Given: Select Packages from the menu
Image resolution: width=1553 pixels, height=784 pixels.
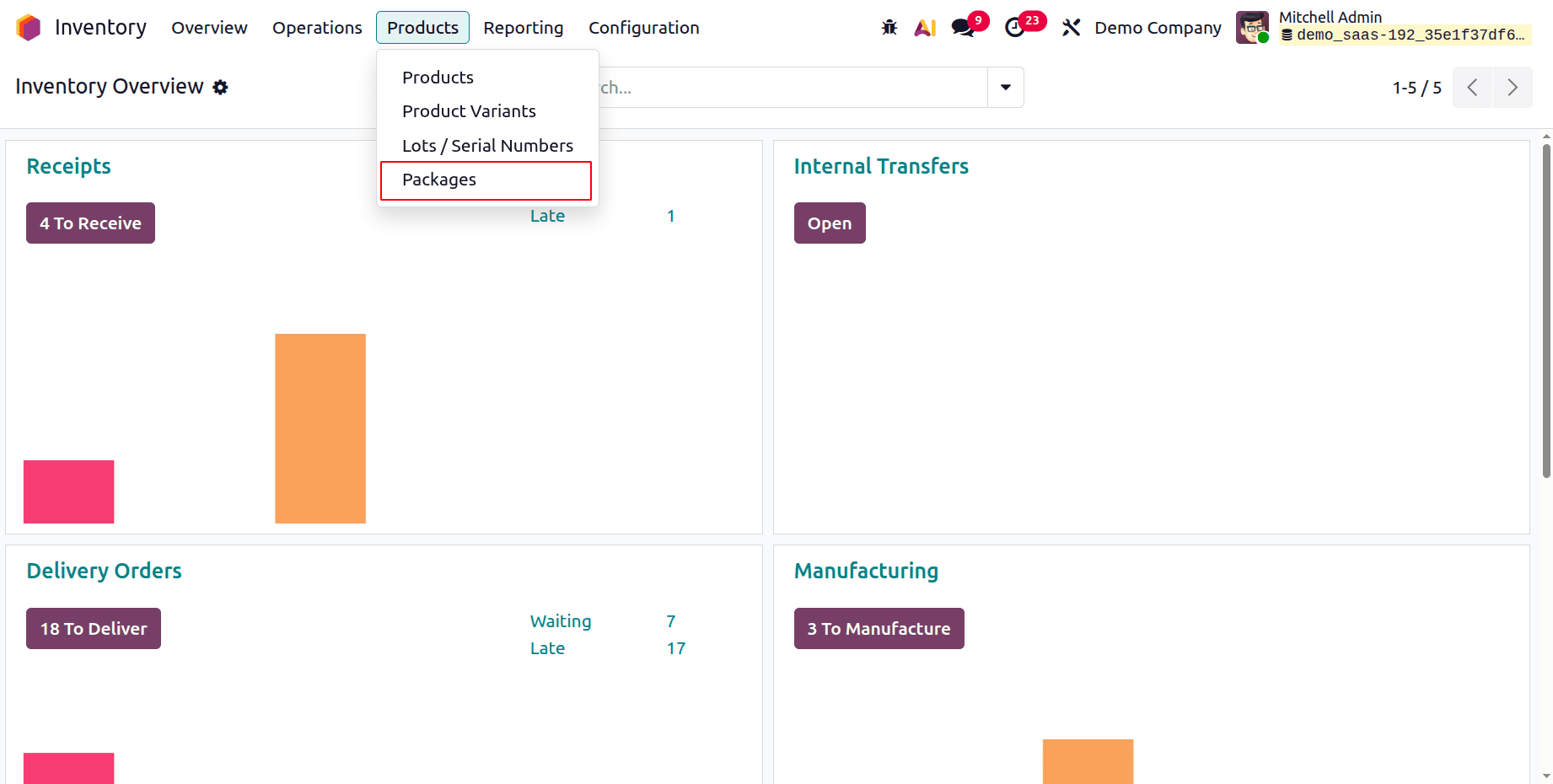Looking at the screenshot, I should (x=438, y=180).
